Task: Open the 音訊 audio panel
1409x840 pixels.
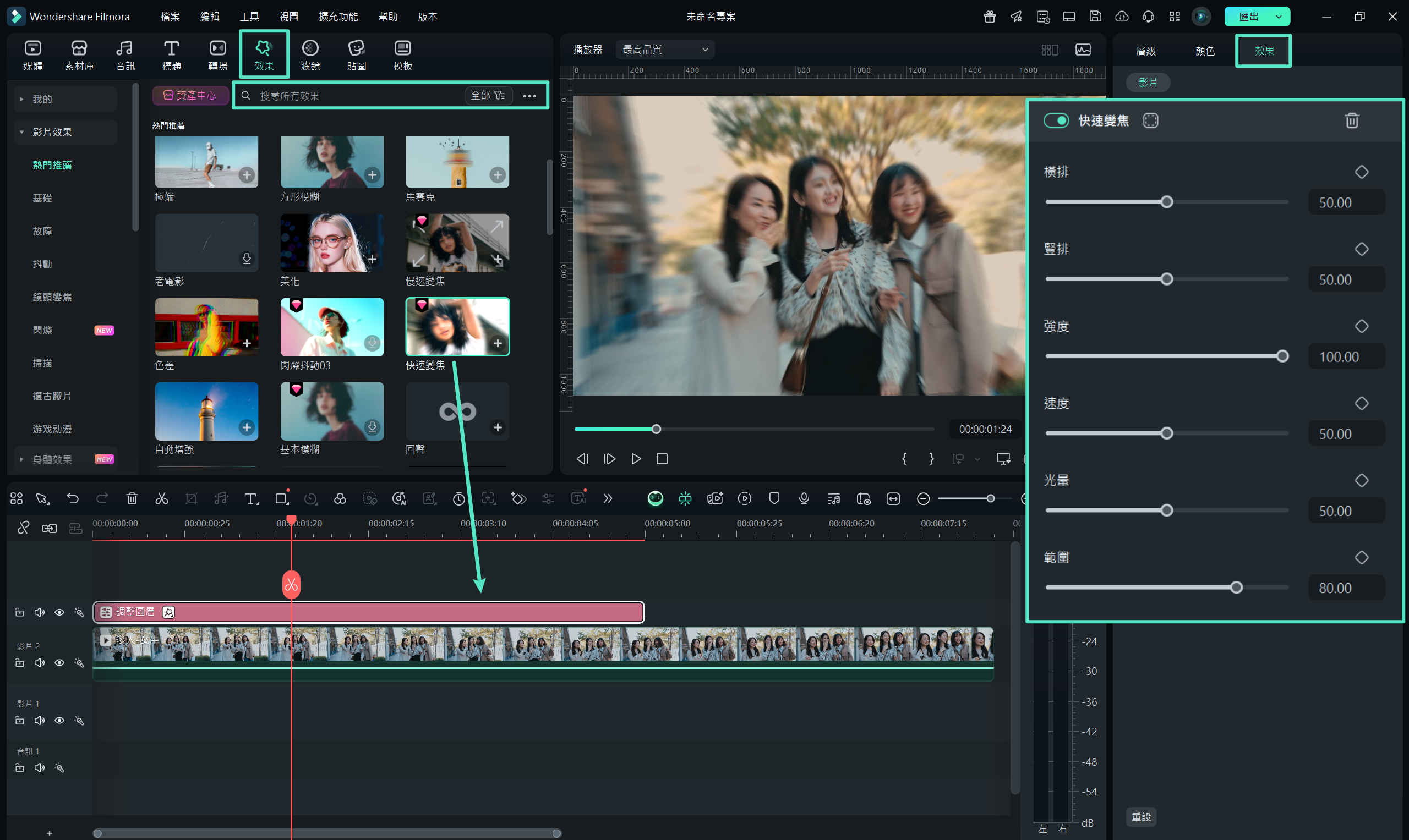Action: point(125,56)
